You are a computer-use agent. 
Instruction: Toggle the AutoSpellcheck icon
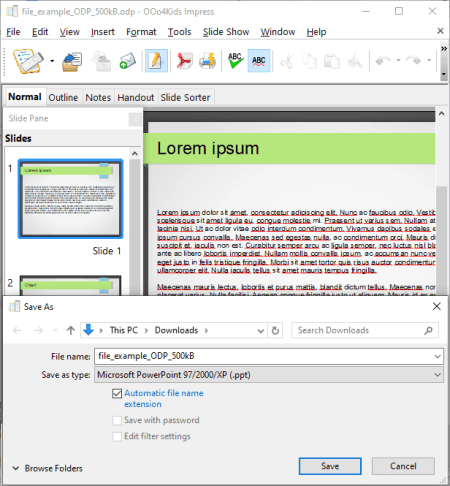pos(259,61)
